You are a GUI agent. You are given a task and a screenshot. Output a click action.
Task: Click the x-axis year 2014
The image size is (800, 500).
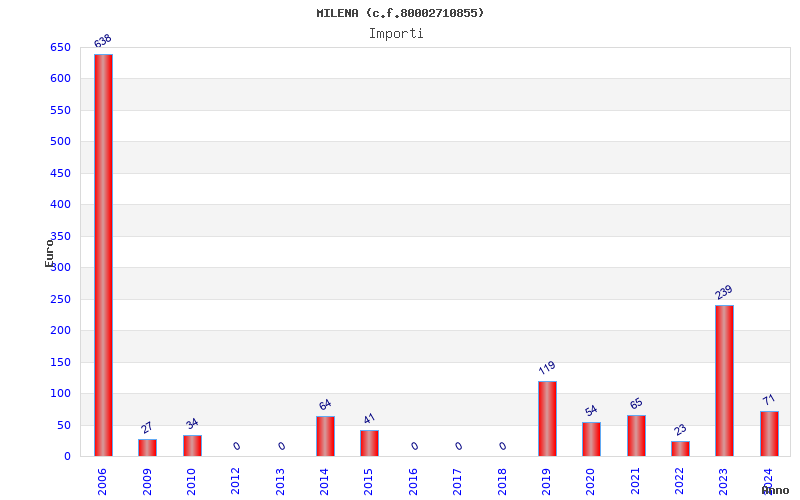324,482
